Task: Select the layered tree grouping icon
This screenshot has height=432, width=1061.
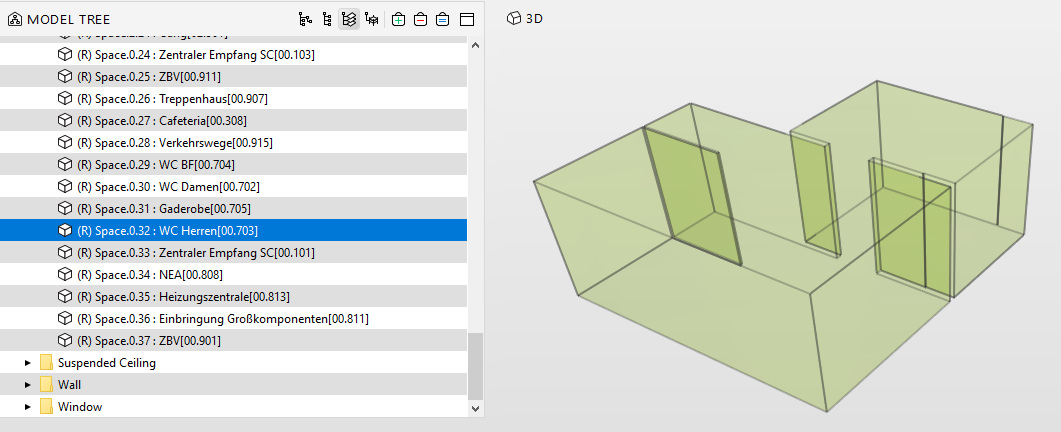Action: 349,19
